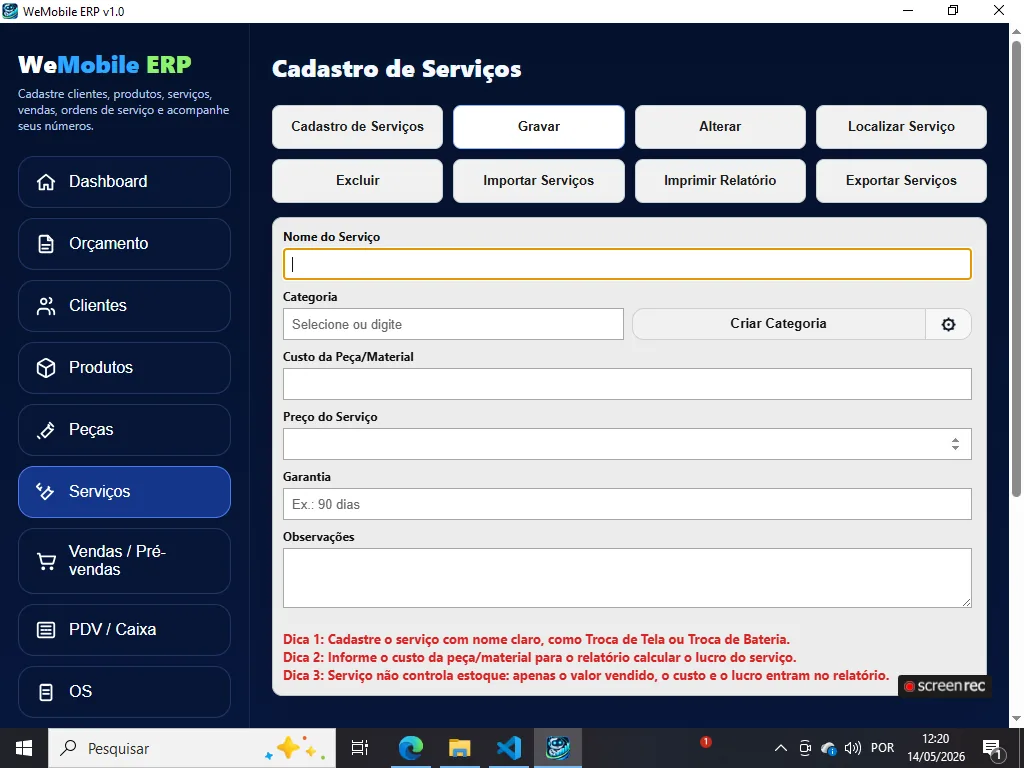Select the Serviços sidebar item
The image size is (1024, 768).
click(124, 492)
